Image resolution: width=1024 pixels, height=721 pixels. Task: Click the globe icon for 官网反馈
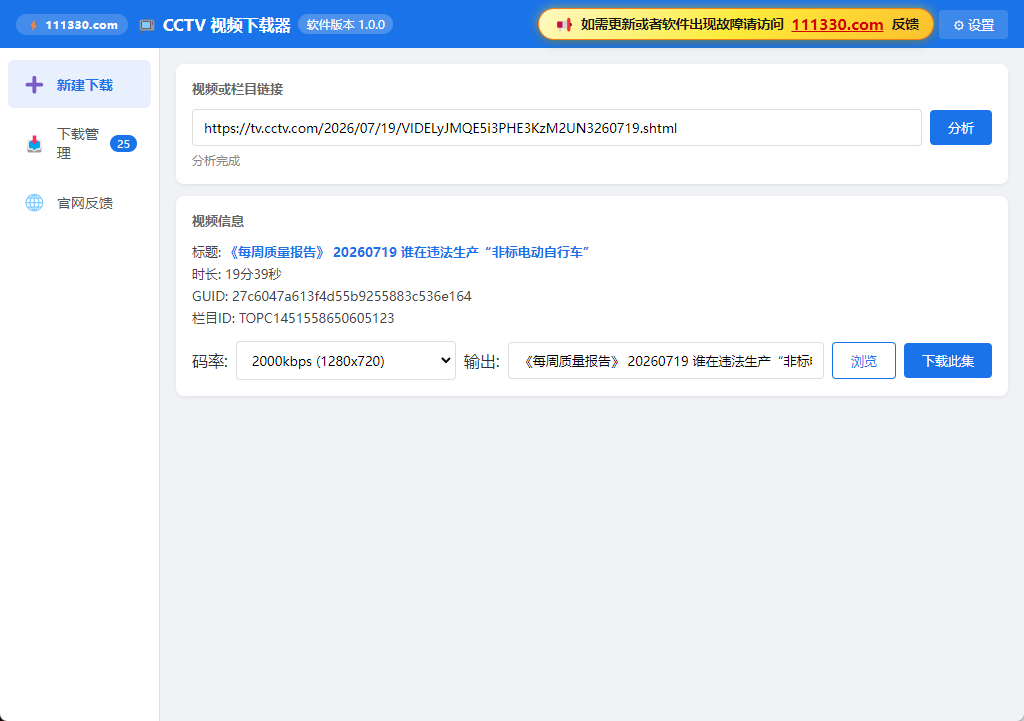point(35,203)
